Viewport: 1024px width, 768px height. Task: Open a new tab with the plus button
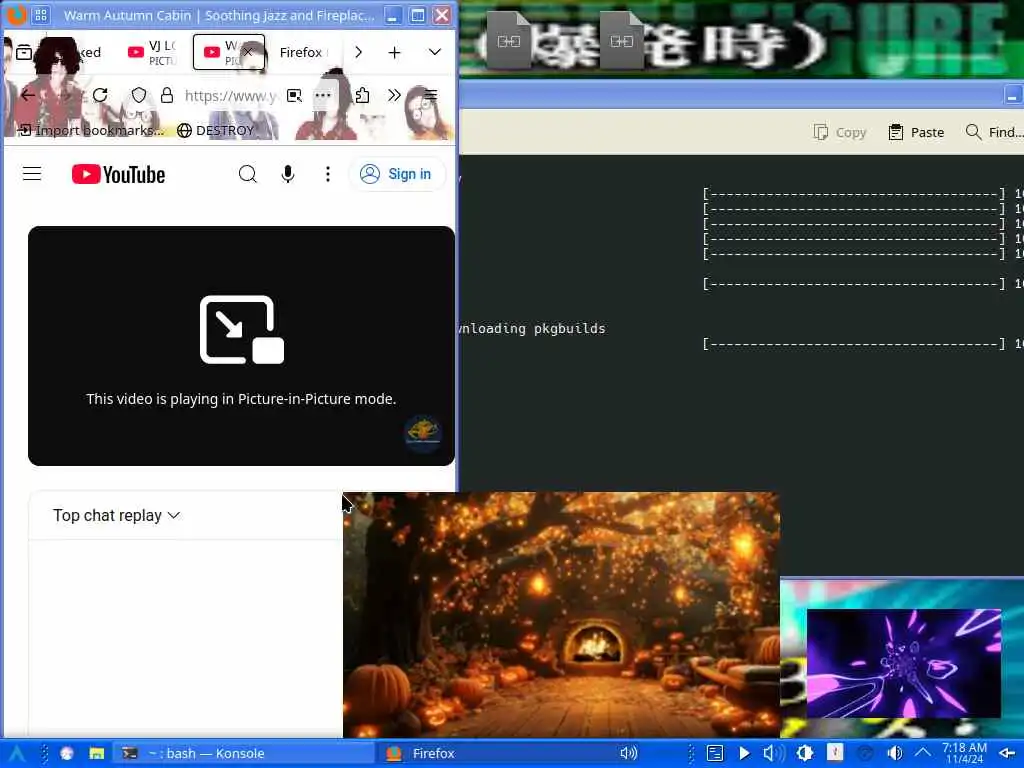[x=394, y=52]
